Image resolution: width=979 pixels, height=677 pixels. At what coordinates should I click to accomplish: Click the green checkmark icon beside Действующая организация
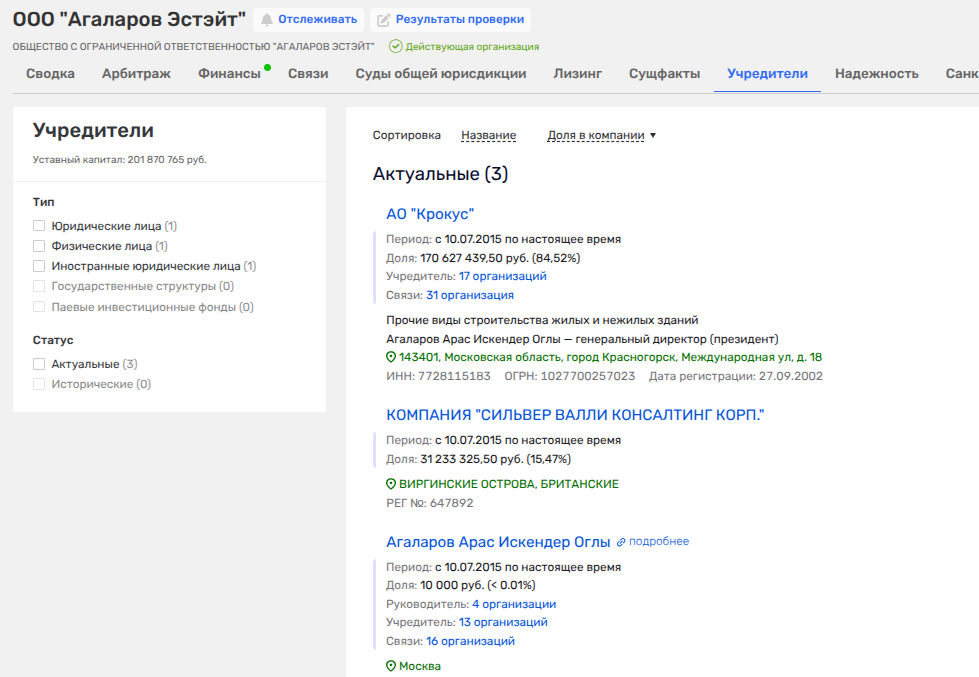395,46
